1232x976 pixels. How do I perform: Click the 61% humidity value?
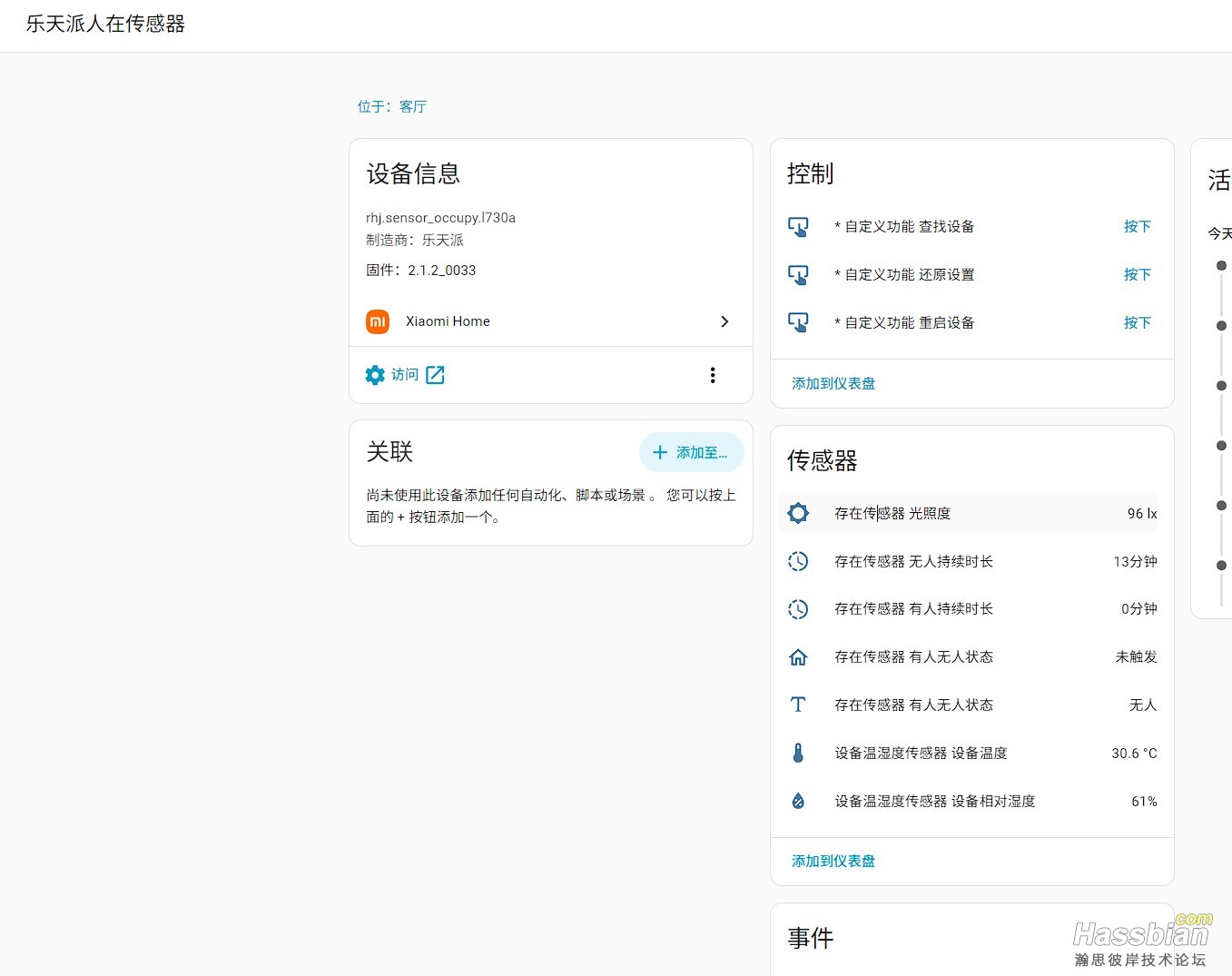coord(1144,801)
